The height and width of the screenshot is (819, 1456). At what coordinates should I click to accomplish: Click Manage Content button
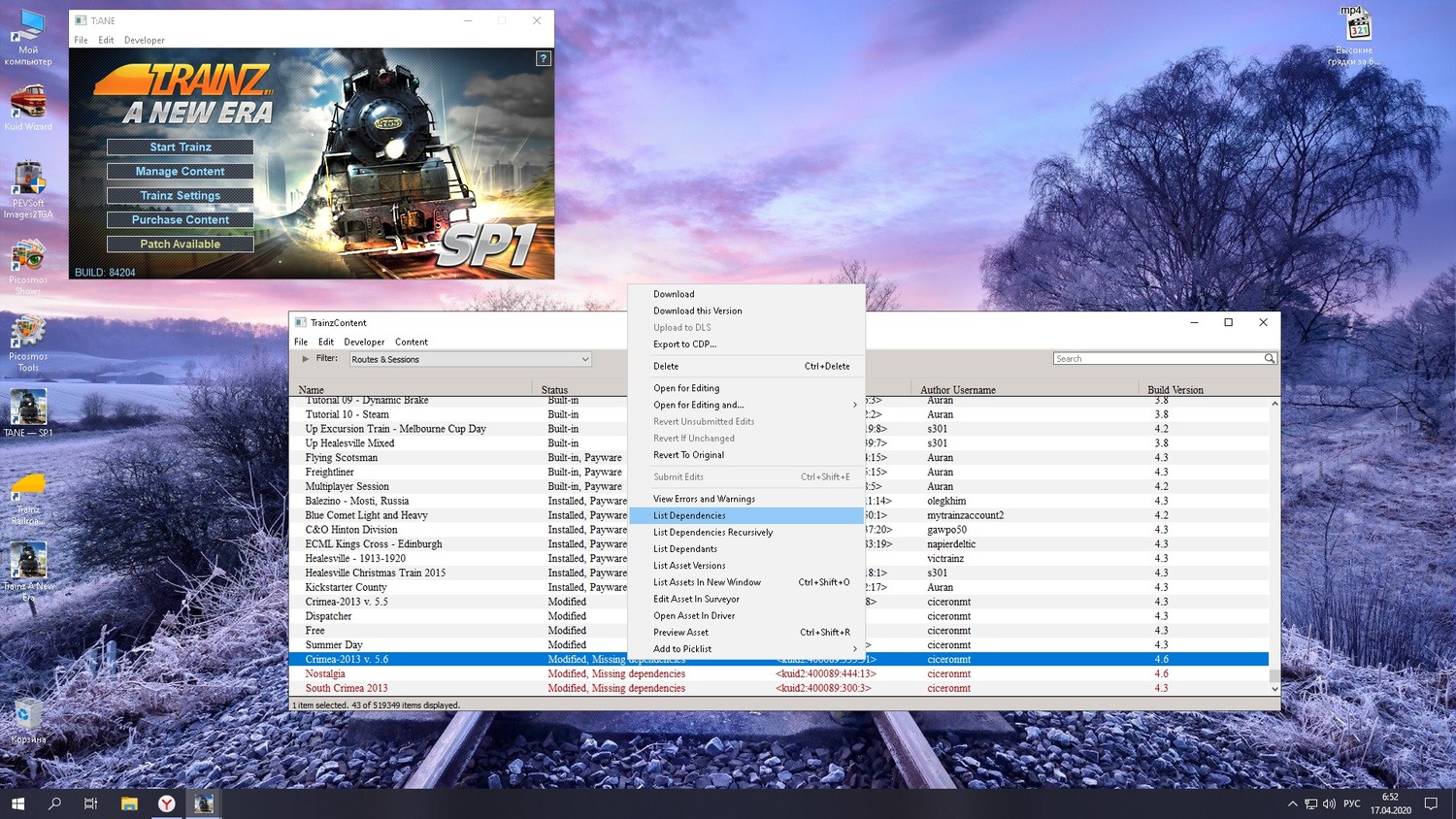coord(181,172)
